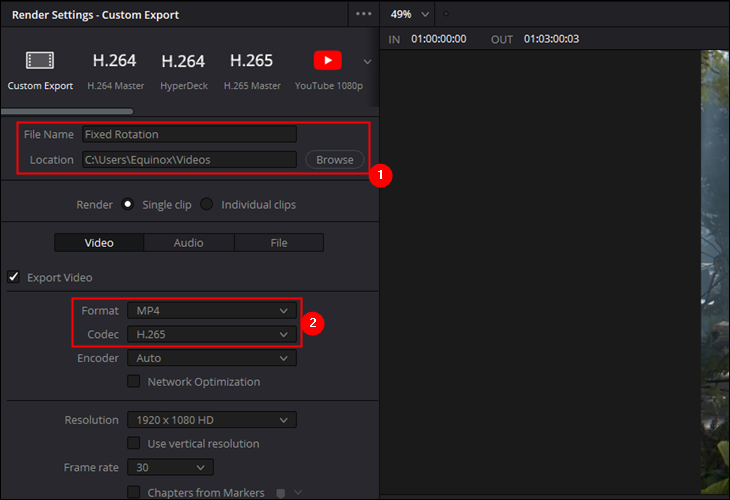730x500 pixels.
Task: Pick the HyperDeck H.264 preset
Action: pyautogui.click(x=183, y=61)
